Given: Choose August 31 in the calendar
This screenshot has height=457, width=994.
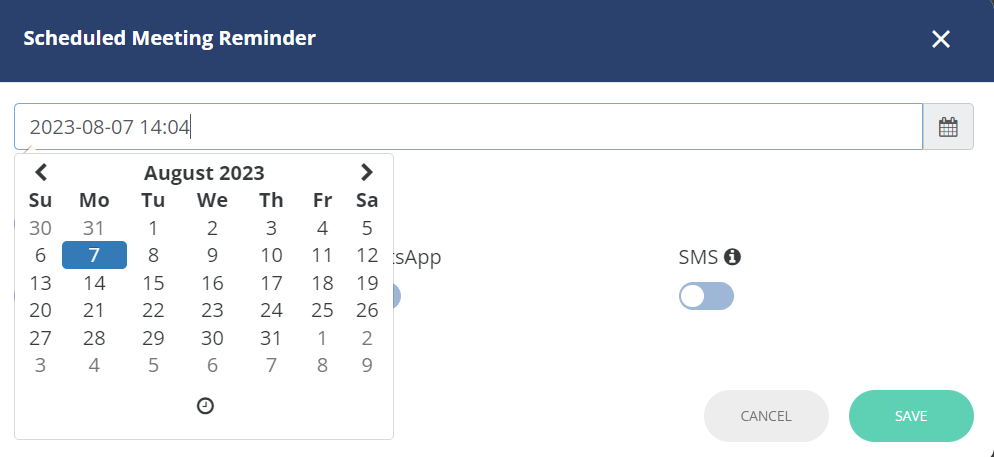Looking at the screenshot, I should 271,338.
